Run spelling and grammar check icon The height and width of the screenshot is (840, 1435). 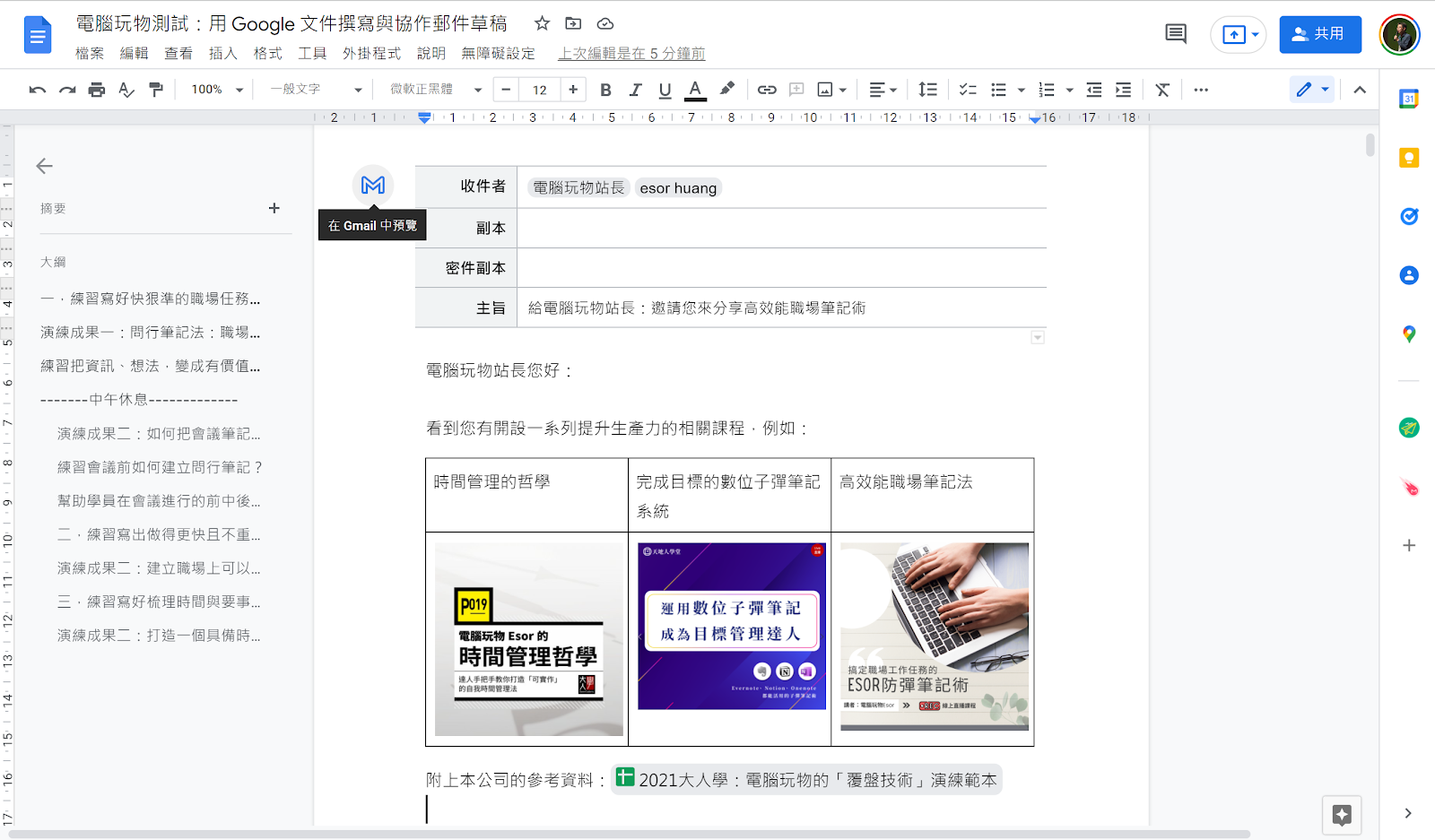click(x=126, y=90)
